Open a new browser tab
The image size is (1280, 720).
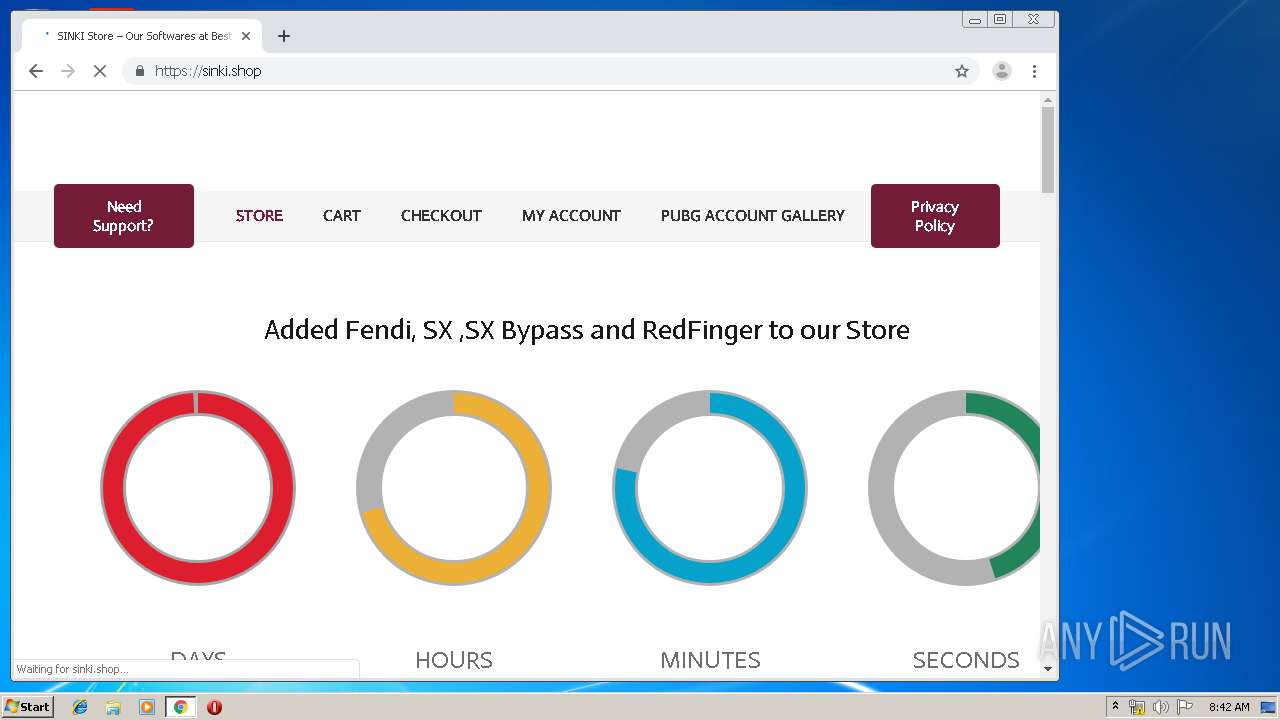point(284,36)
